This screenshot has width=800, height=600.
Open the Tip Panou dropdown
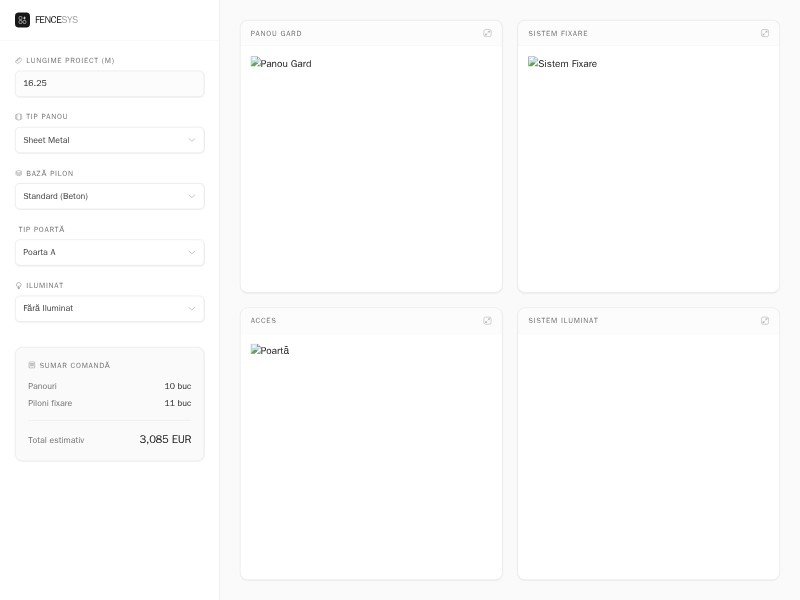tap(110, 140)
